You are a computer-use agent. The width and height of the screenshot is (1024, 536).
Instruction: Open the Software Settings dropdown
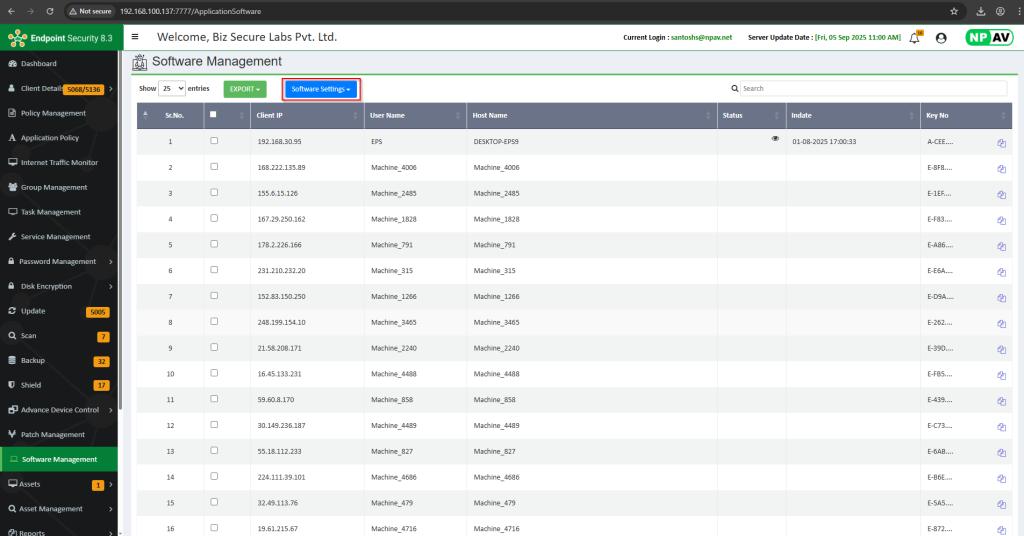pyautogui.click(x=321, y=89)
